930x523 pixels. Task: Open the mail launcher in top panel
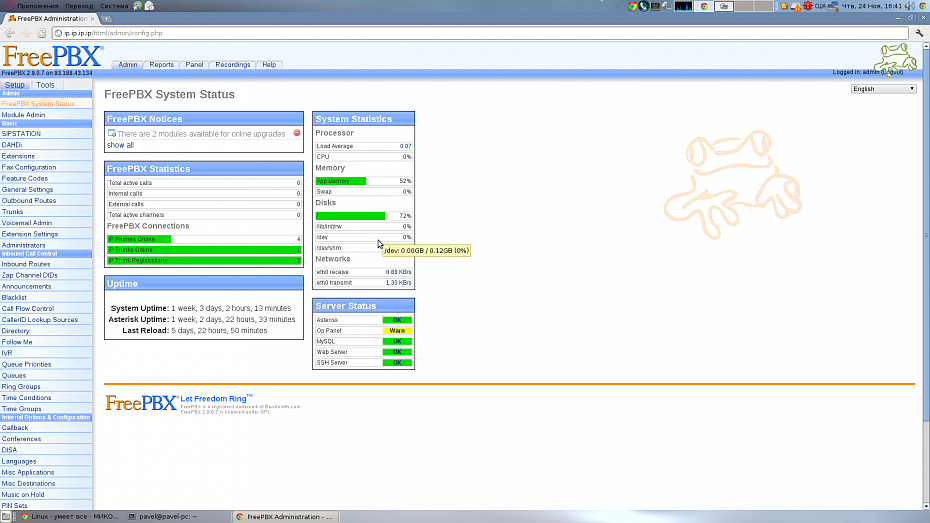click(149, 6)
